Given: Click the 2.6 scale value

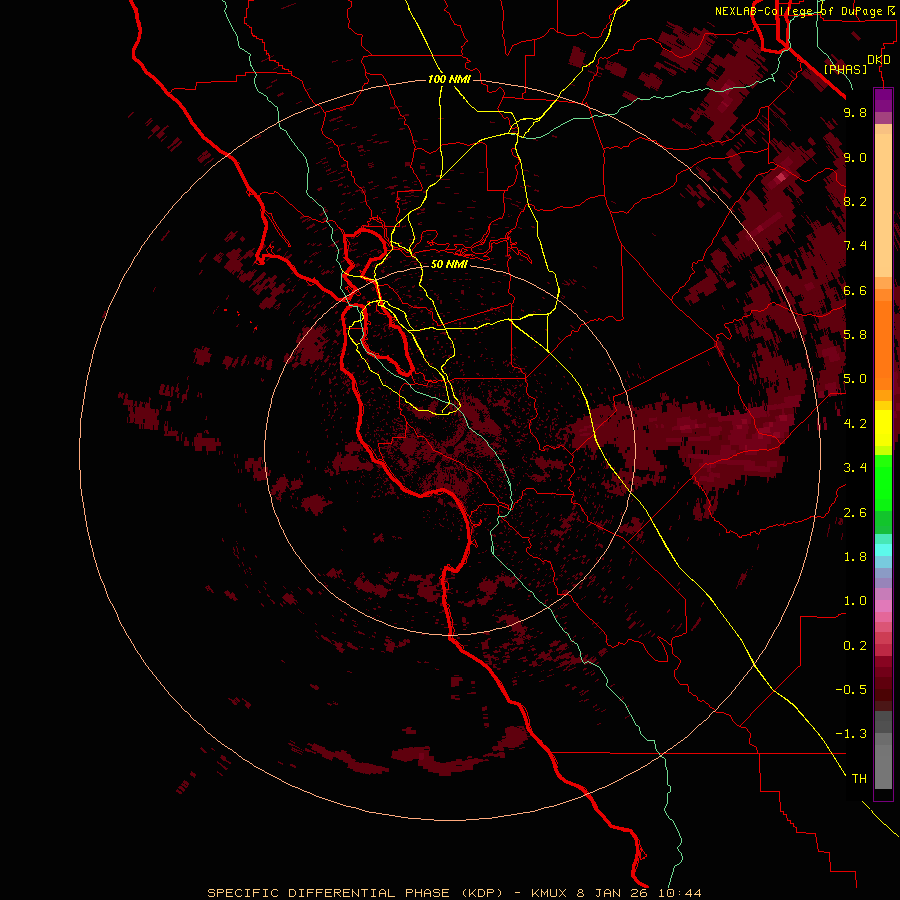Looking at the screenshot, I should (x=855, y=513).
